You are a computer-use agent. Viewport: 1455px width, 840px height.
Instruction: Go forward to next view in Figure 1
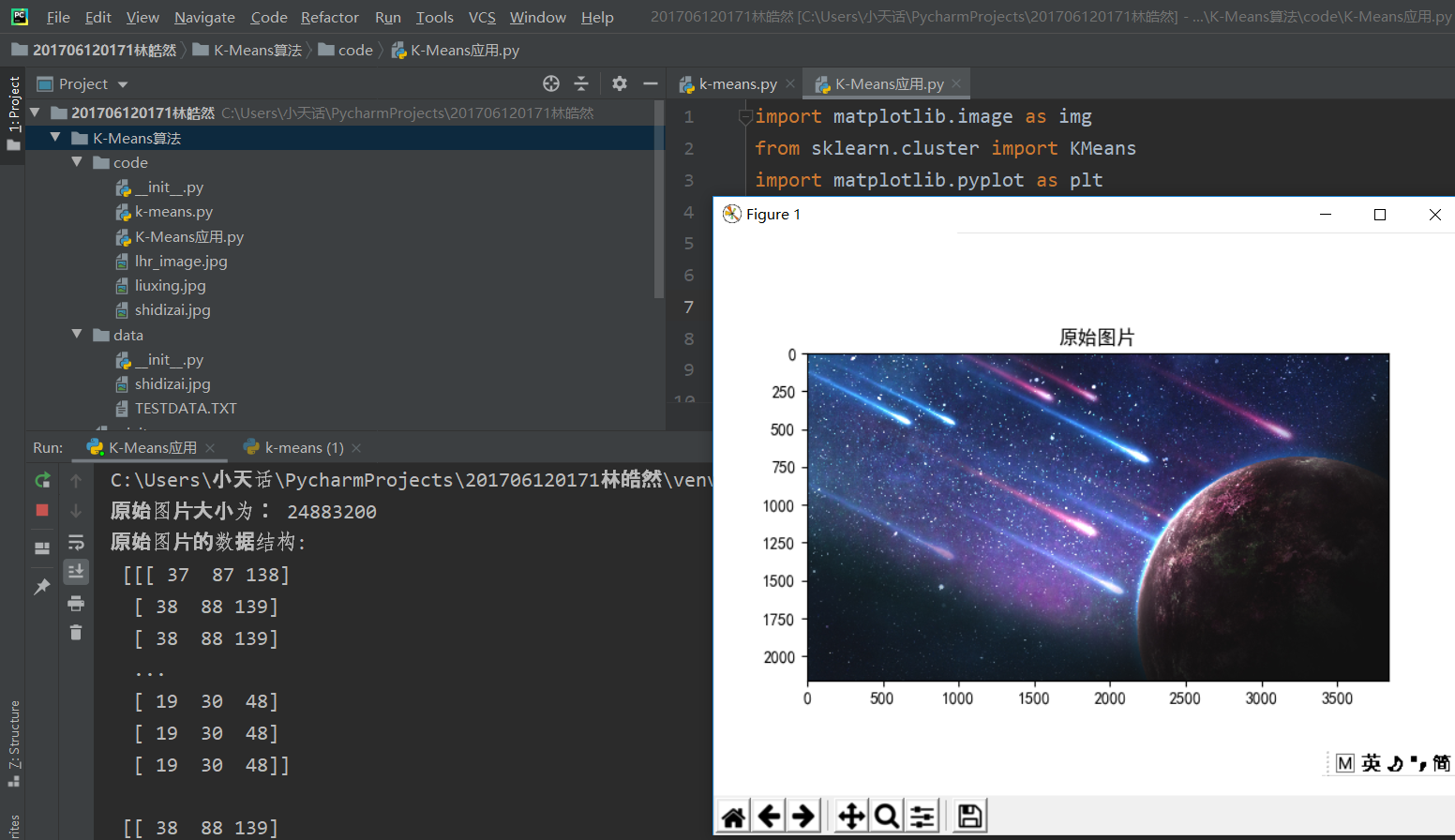(803, 817)
